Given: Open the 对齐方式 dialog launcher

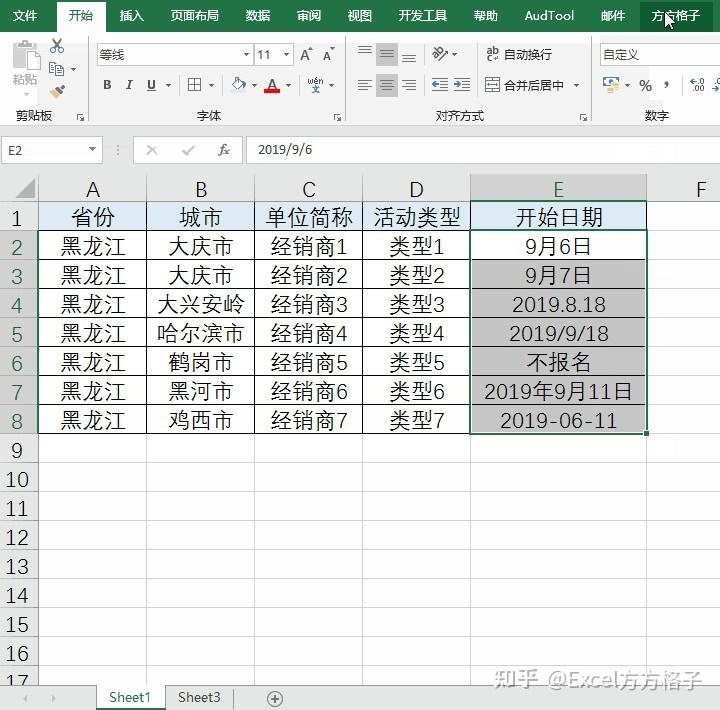Looking at the screenshot, I should [x=583, y=118].
